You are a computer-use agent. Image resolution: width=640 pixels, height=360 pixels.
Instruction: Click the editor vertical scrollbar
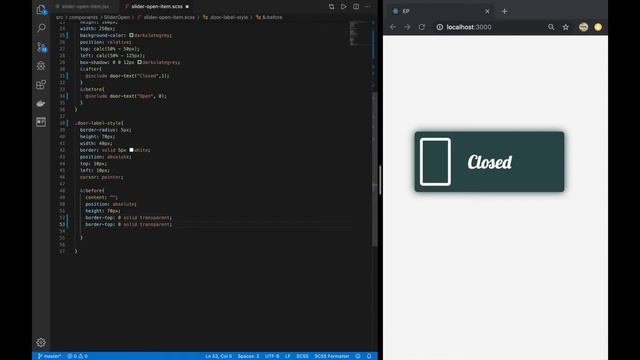[x=375, y=169]
